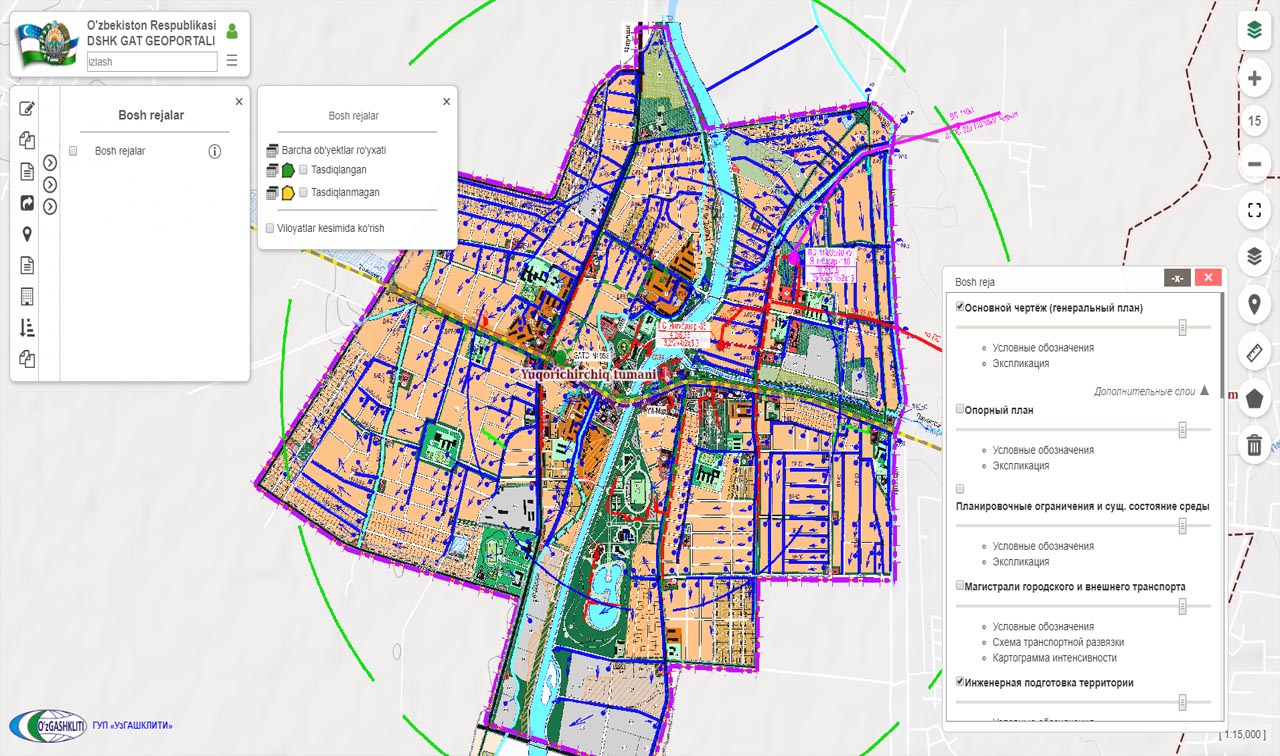Open Условные обозначения under Основной чертёж
This screenshot has height=756, width=1280.
pyautogui.click(x=1043, y=348)
